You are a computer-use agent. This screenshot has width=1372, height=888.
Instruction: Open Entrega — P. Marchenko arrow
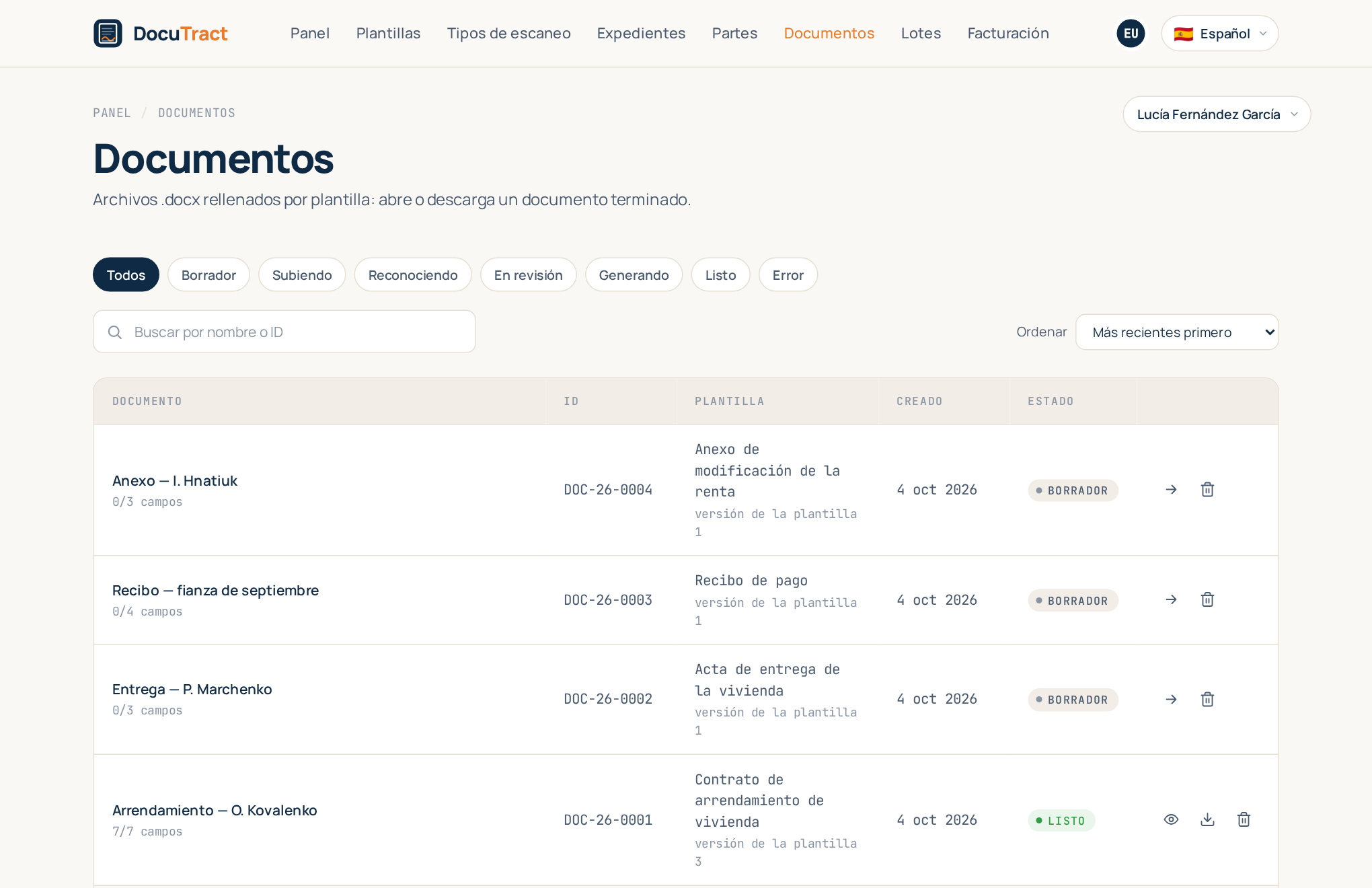coord(1171,700)
